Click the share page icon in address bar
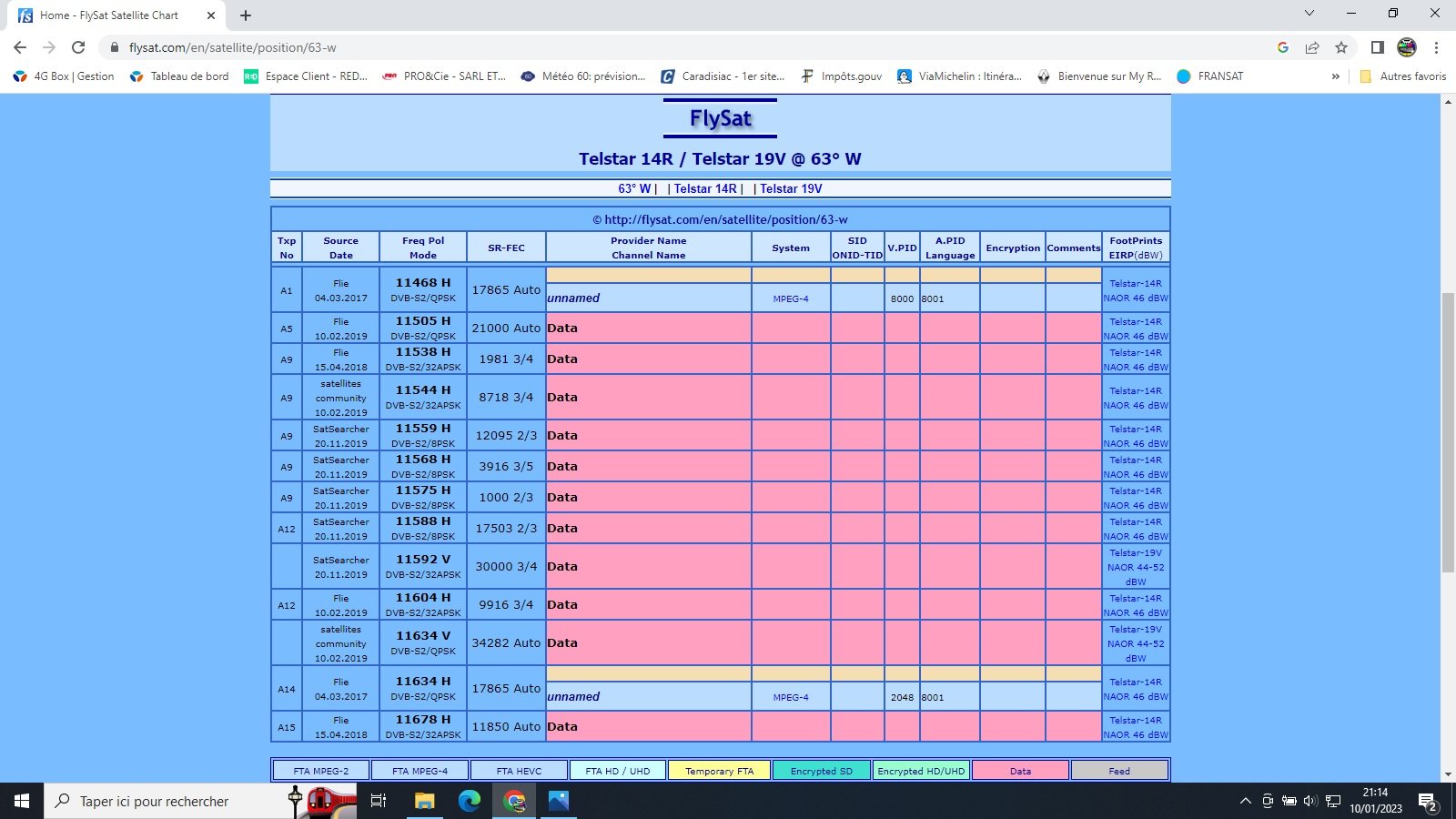Screen dimensions: 1456x819 tap(1312, 47)
